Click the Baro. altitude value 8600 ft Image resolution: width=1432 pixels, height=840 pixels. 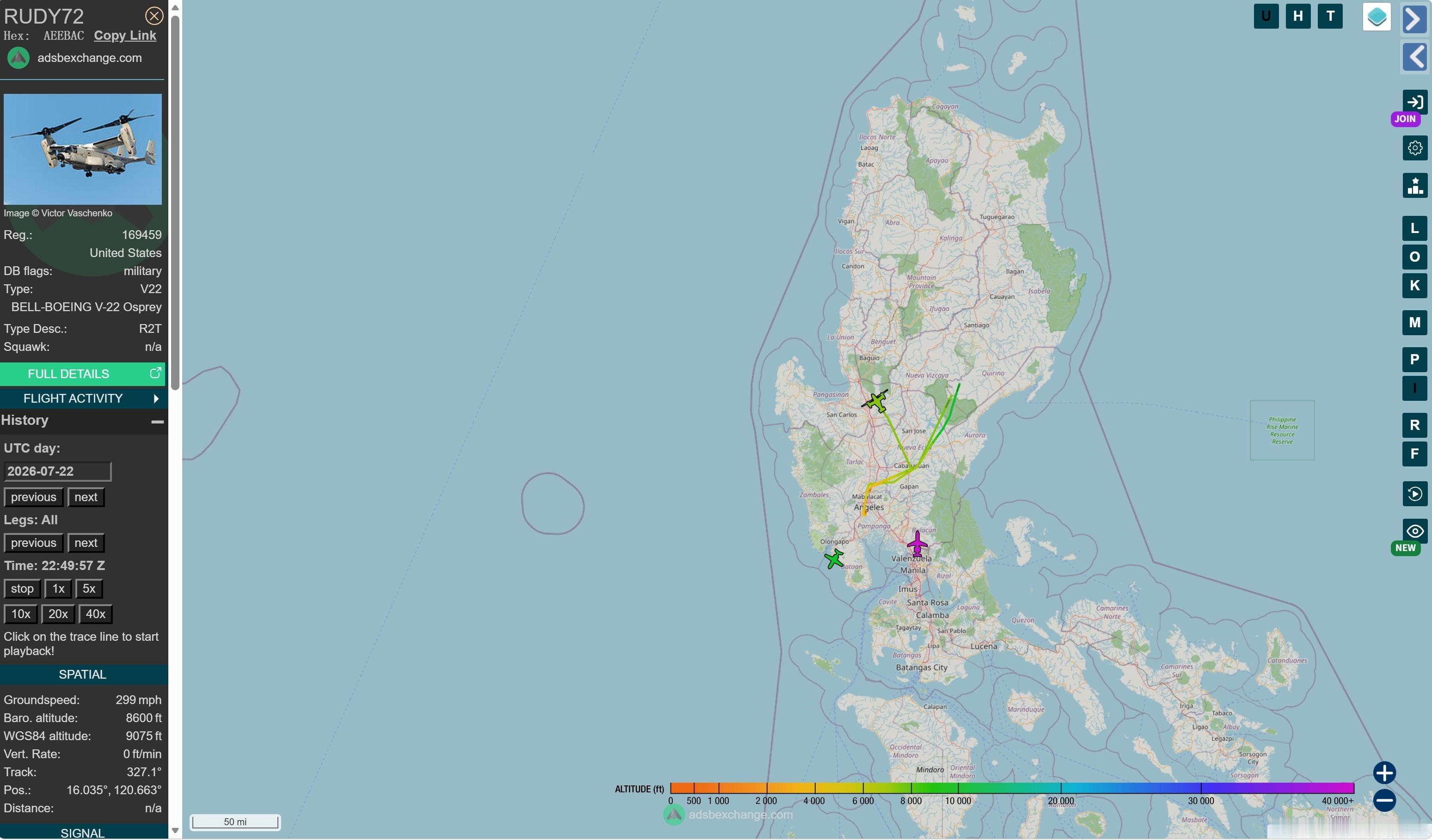[x=144, y=718]
